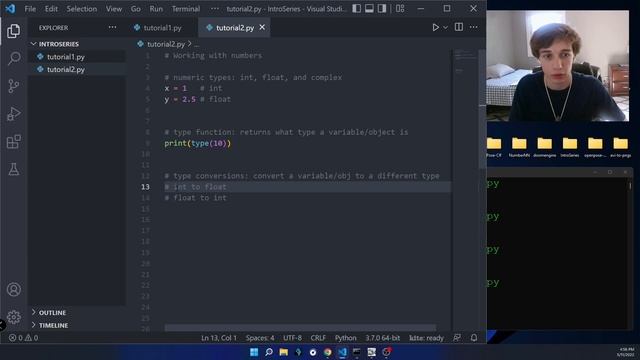This screenshot has height=360, width=640.
Task: Open errors and warnings Problems indicator
Action: [24, 338]
